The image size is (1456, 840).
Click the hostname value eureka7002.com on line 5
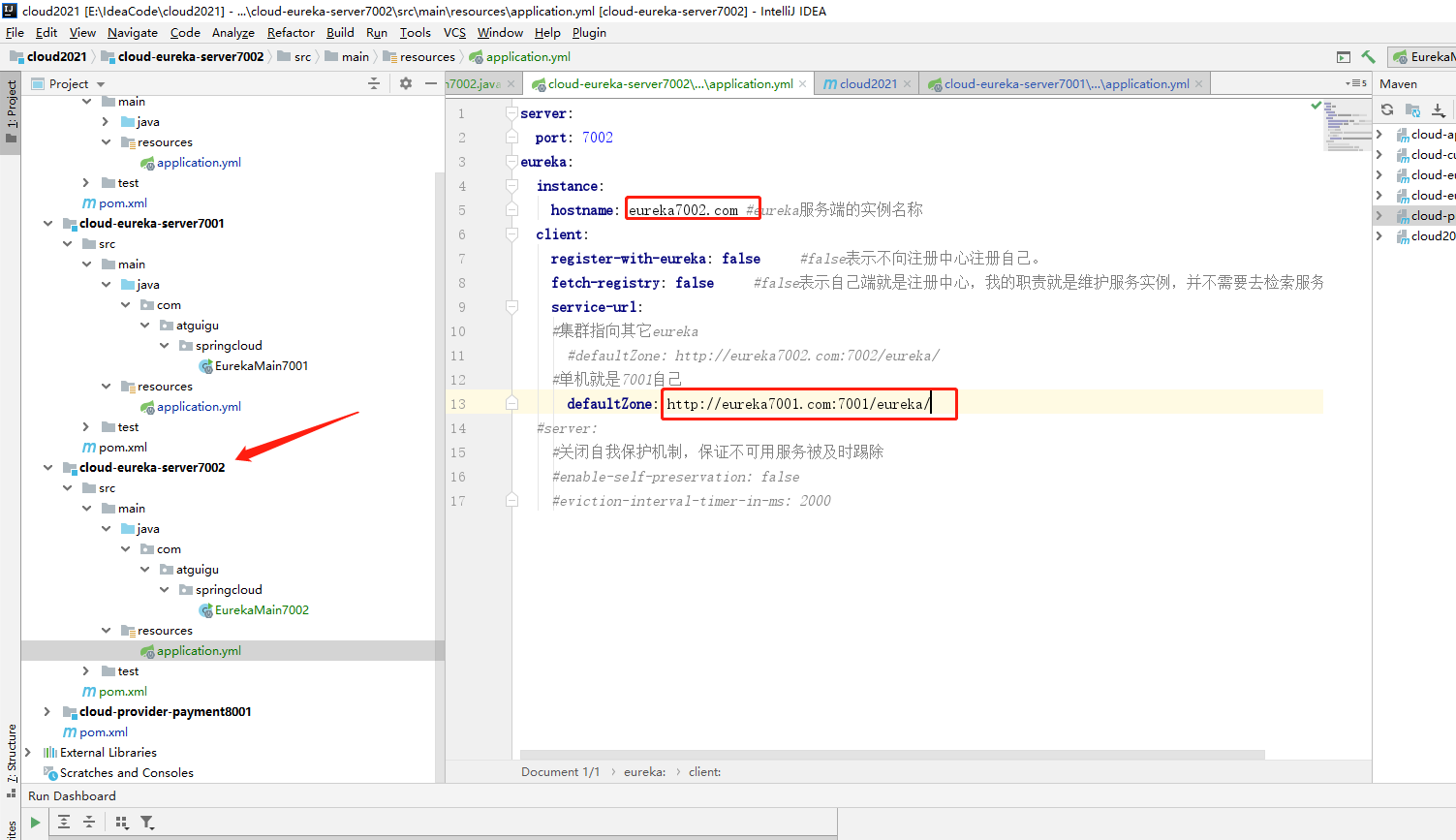[683, 210]
